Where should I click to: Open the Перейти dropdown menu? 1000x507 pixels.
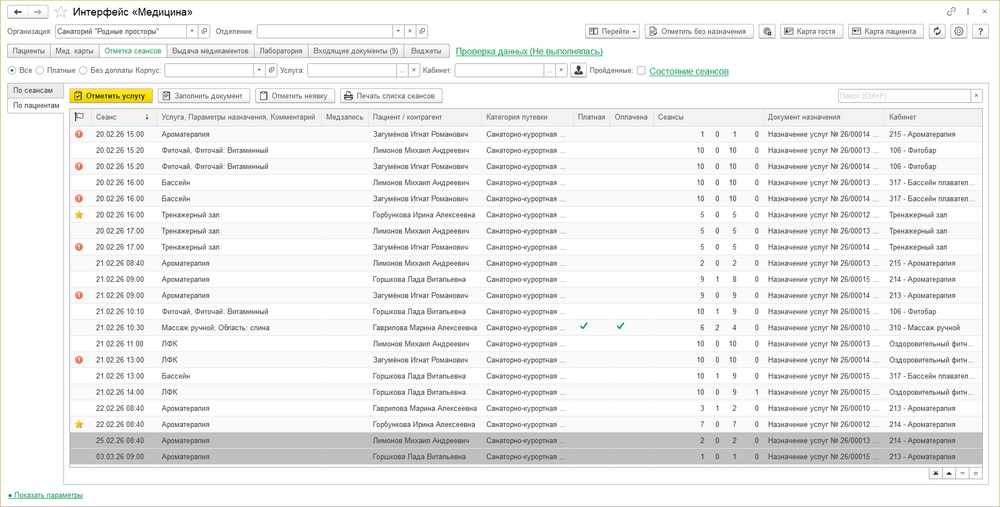click(x=612, y=31)
